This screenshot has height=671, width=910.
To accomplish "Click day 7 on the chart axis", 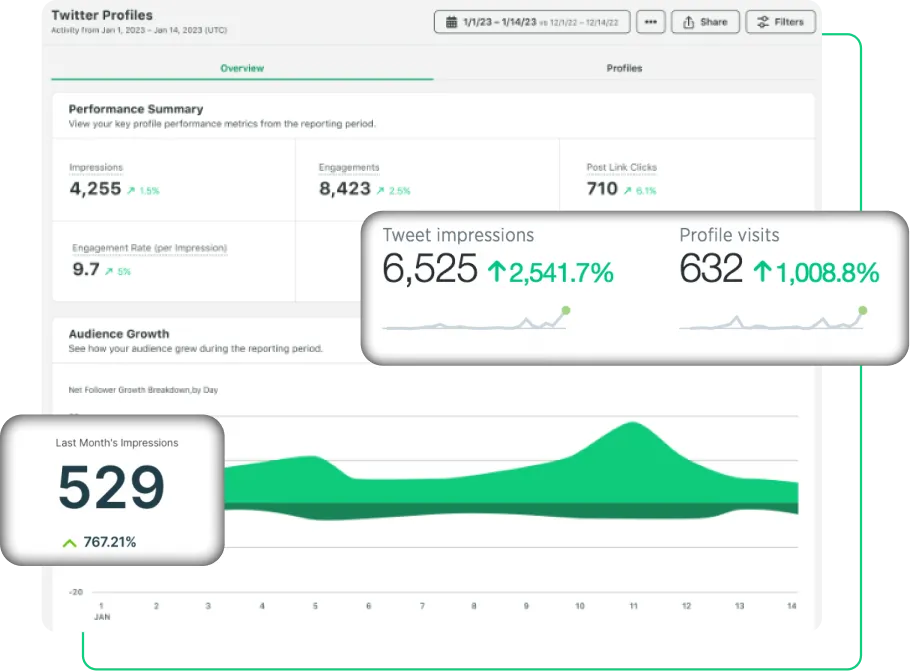I will click(422, 606).
